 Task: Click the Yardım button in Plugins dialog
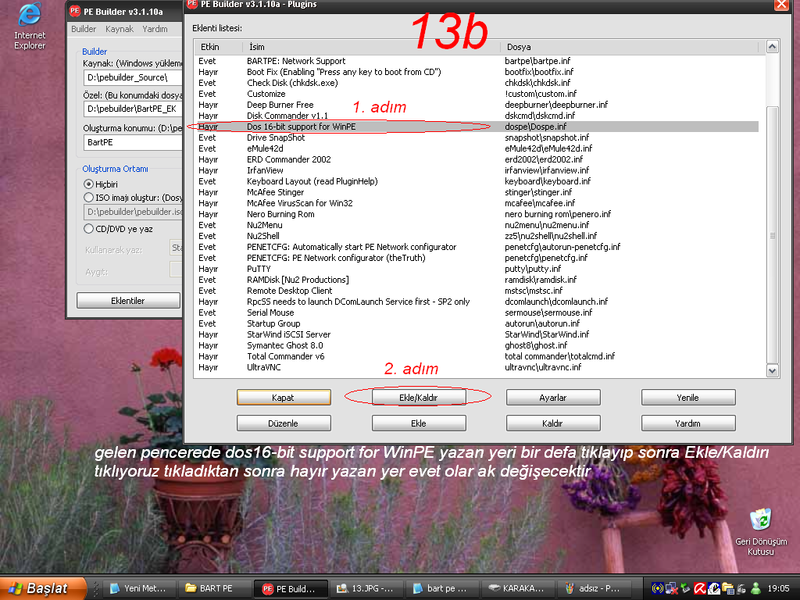point(688,423)
